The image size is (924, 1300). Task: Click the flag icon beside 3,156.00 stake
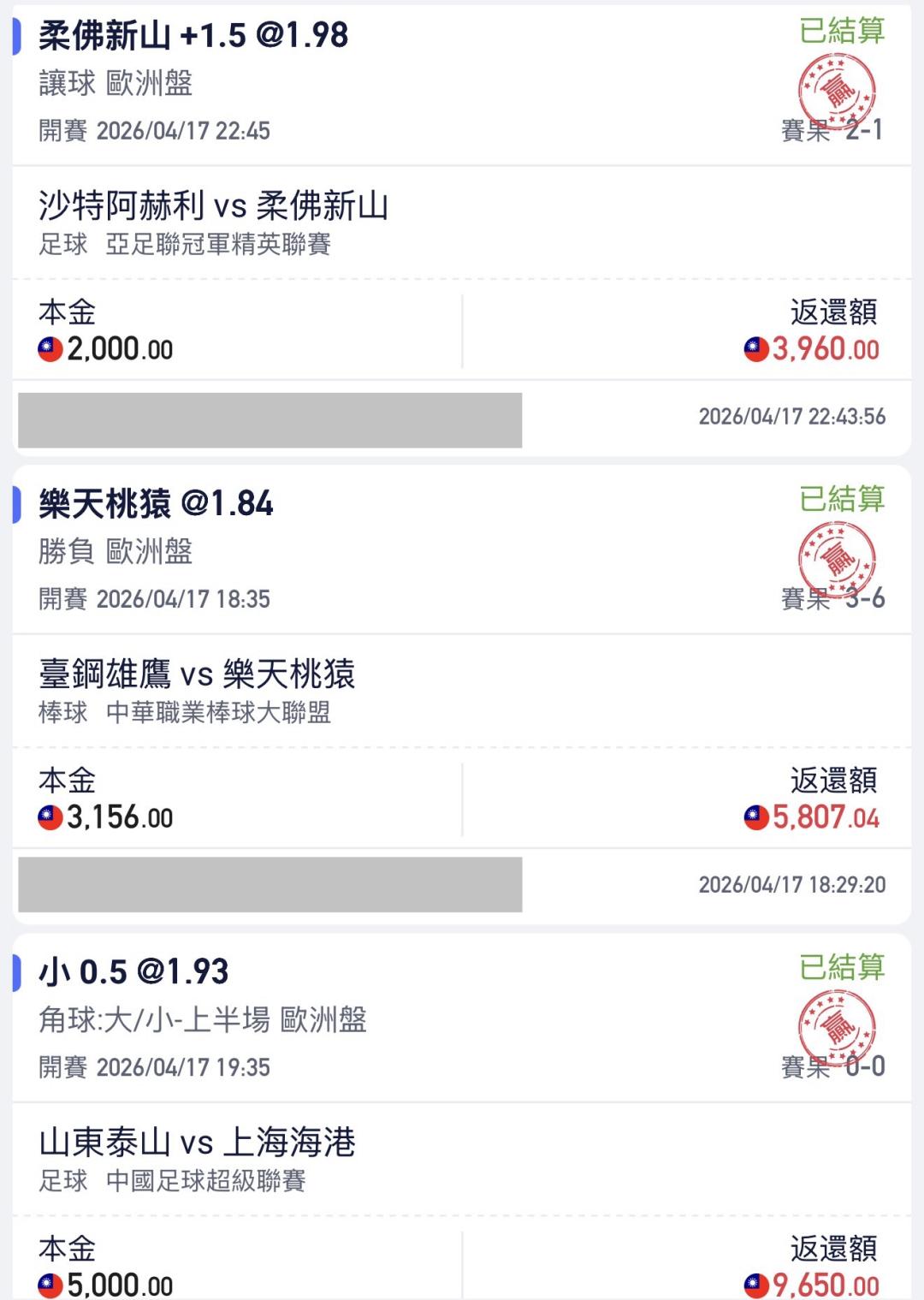[x=50, y=817]
